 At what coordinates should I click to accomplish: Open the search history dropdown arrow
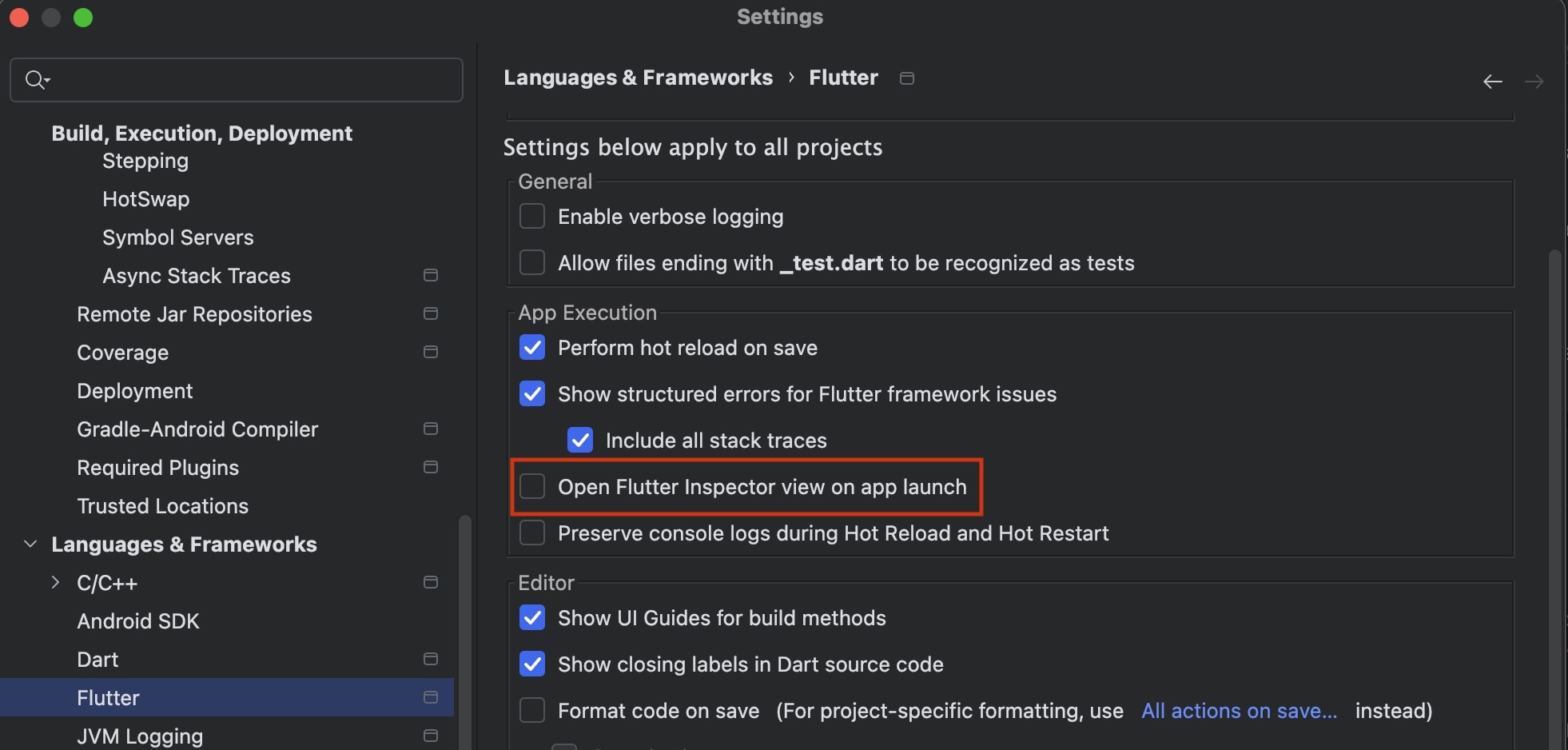coord(48,80)
